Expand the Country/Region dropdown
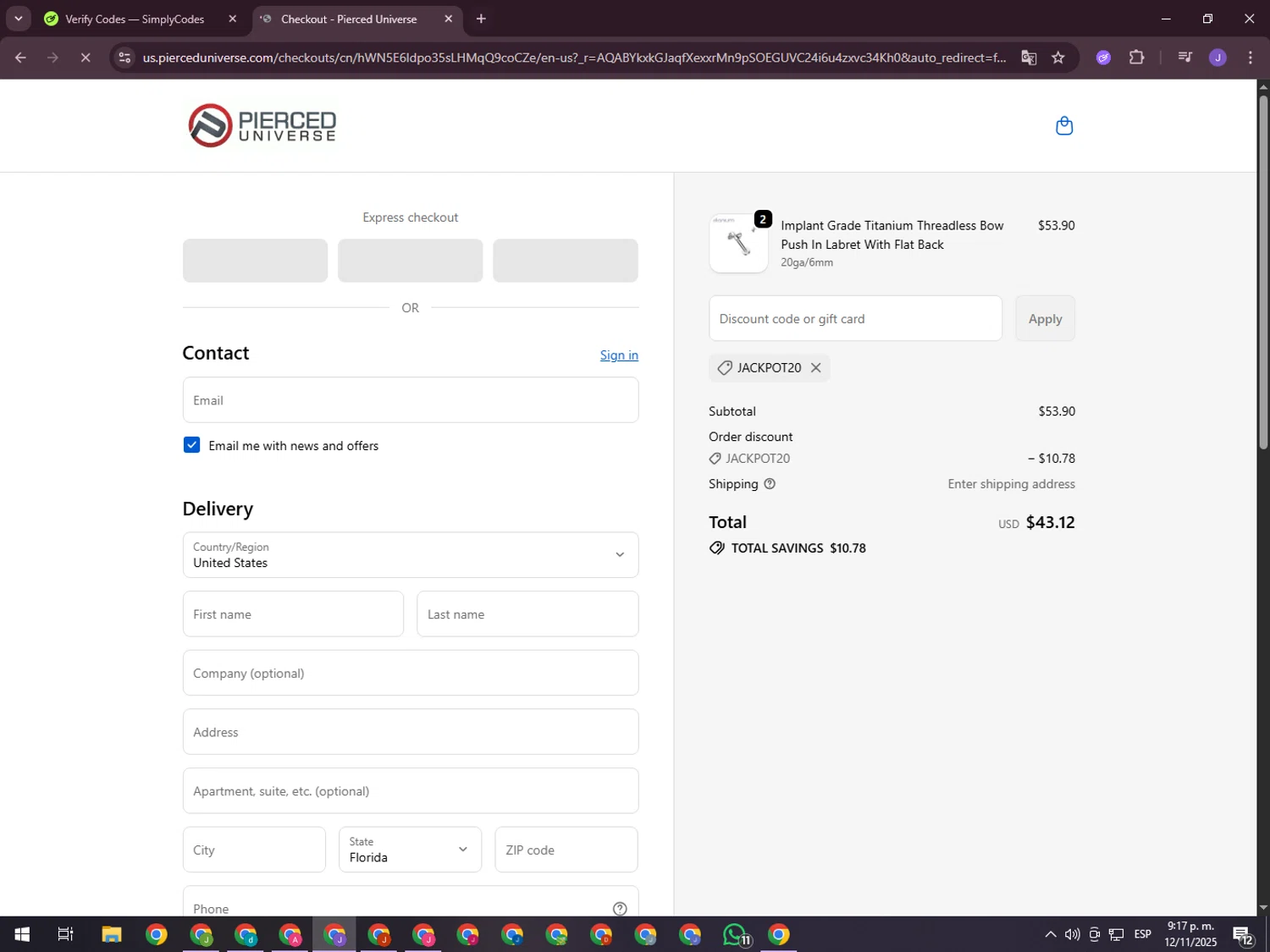The height and width of the screenshot is (952, 1270). click(x=411, y=555)
